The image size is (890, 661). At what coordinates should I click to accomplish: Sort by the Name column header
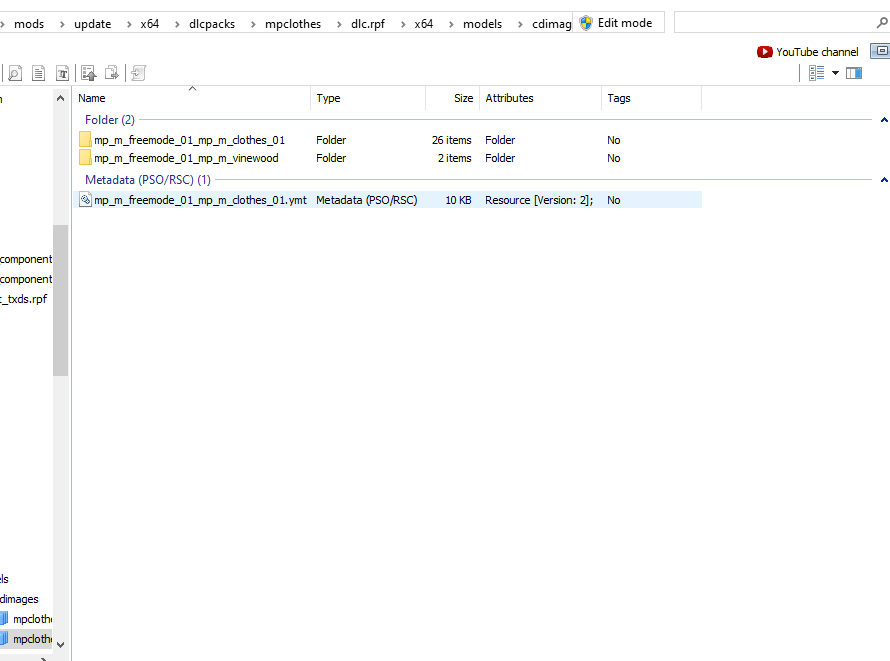click(192, 98)
